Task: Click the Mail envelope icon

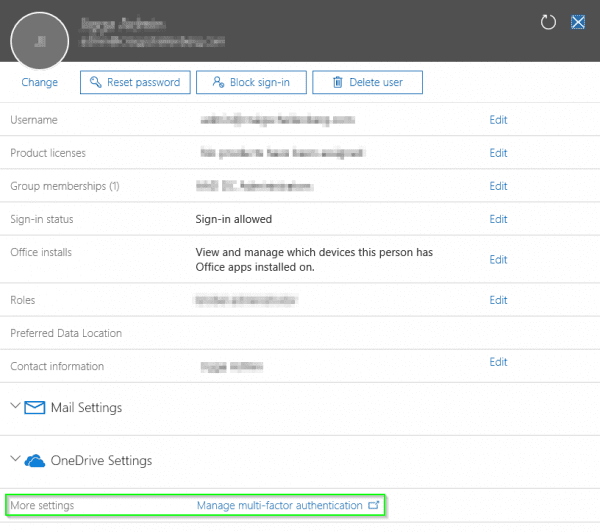Action: tap(35, 407)
